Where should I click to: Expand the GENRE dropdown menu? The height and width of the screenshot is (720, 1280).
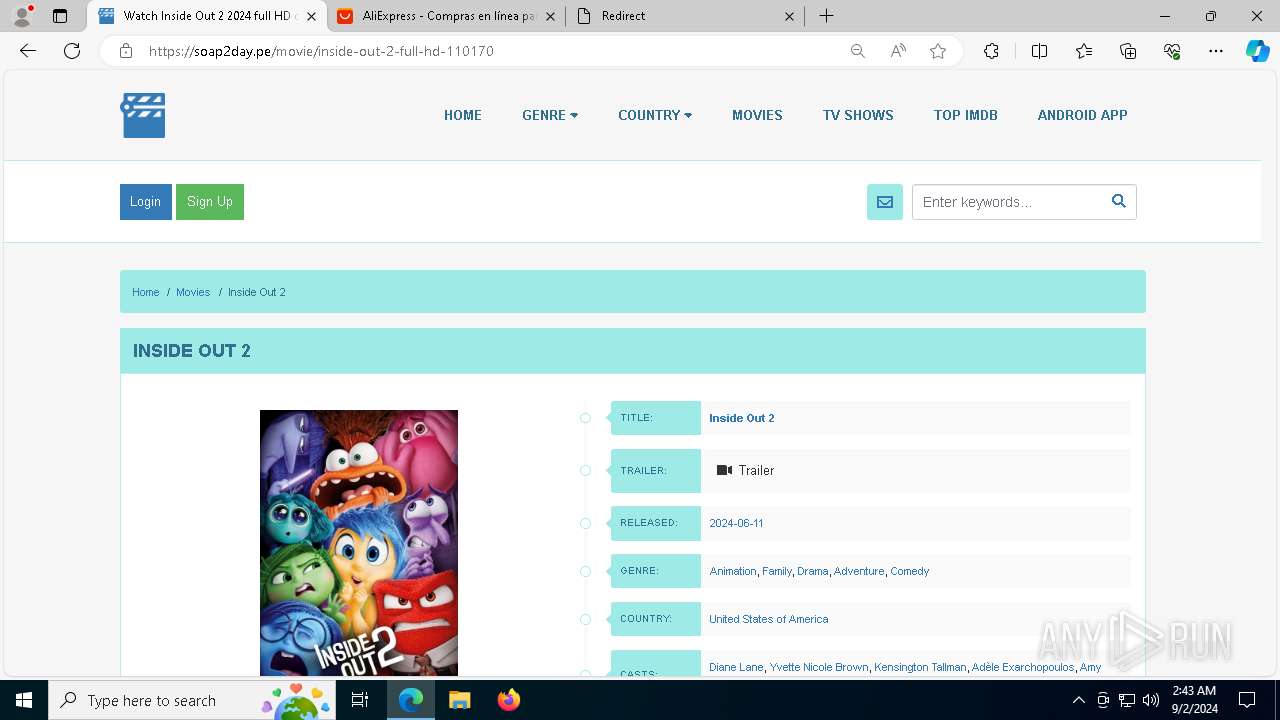pyautogui.click(x=550, y=115)
